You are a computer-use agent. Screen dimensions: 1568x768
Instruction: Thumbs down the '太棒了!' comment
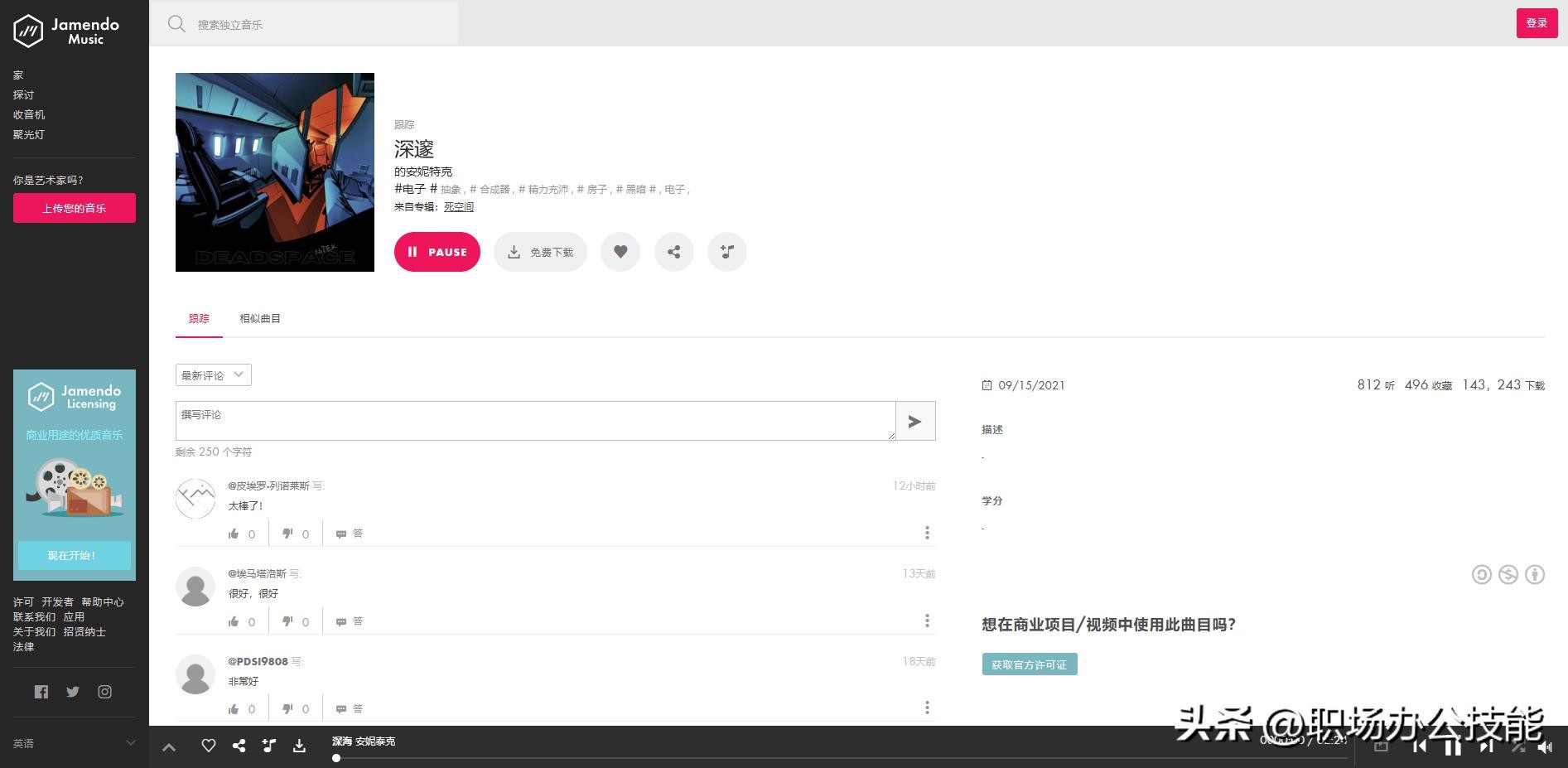click(x=287, y=534)
